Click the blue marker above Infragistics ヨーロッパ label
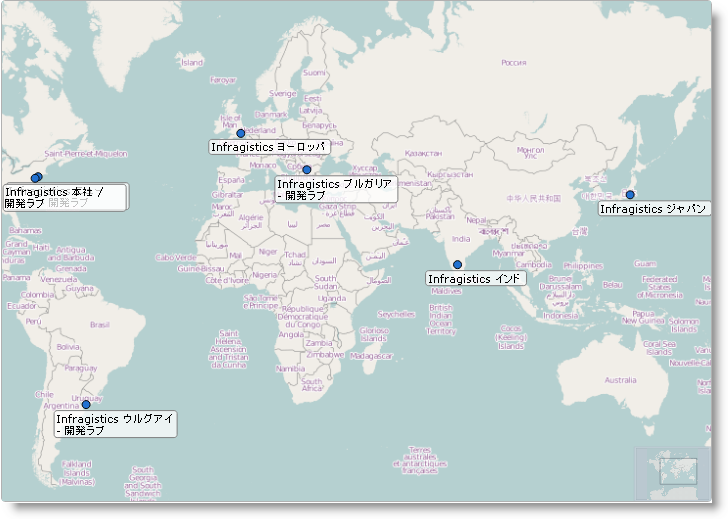The width and height of the screenshot is (728, 519). point(241,133)
